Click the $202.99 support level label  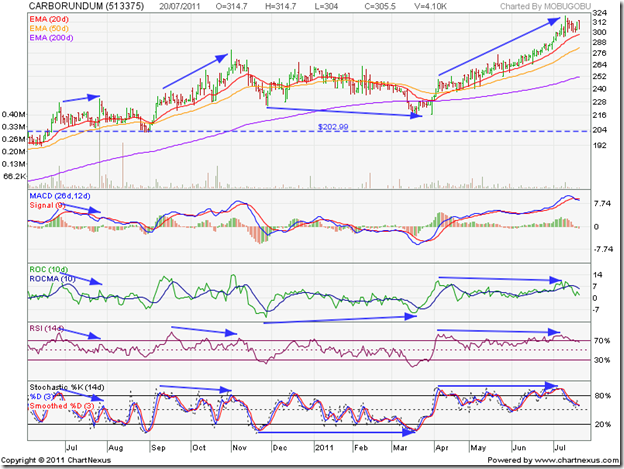[333, 127]
